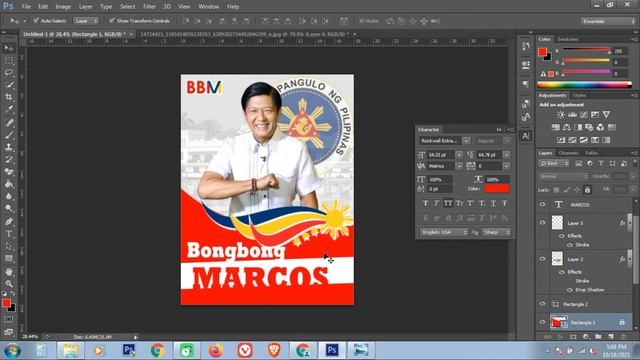Add a Levels adjustment

(x=572, y=115)
